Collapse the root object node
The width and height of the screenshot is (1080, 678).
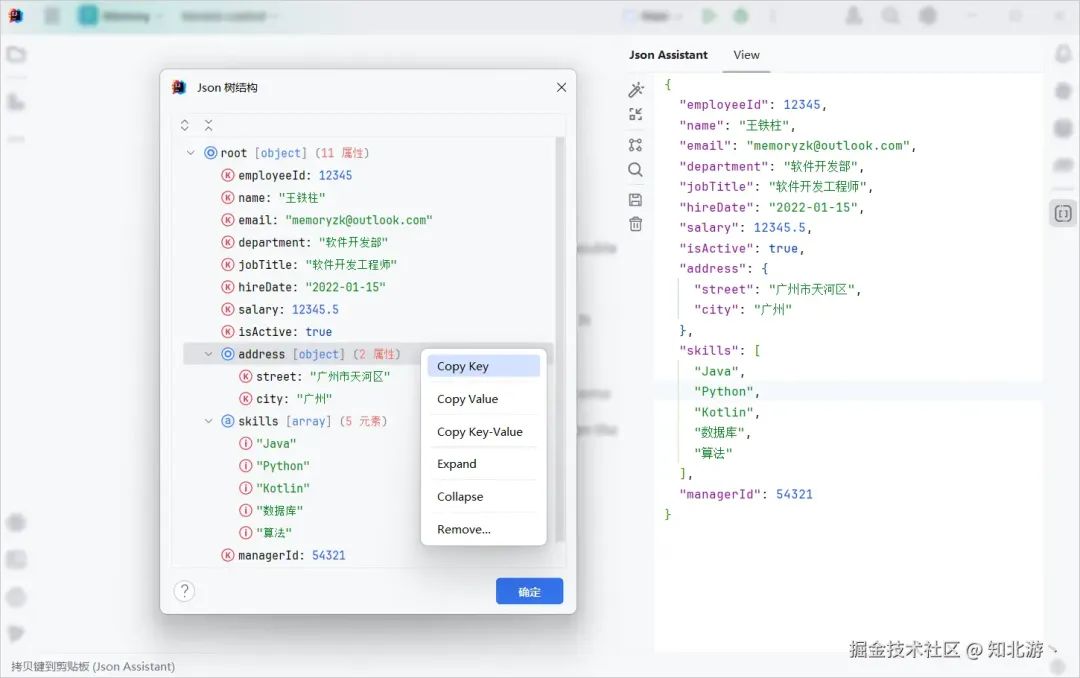pos(192,152)
